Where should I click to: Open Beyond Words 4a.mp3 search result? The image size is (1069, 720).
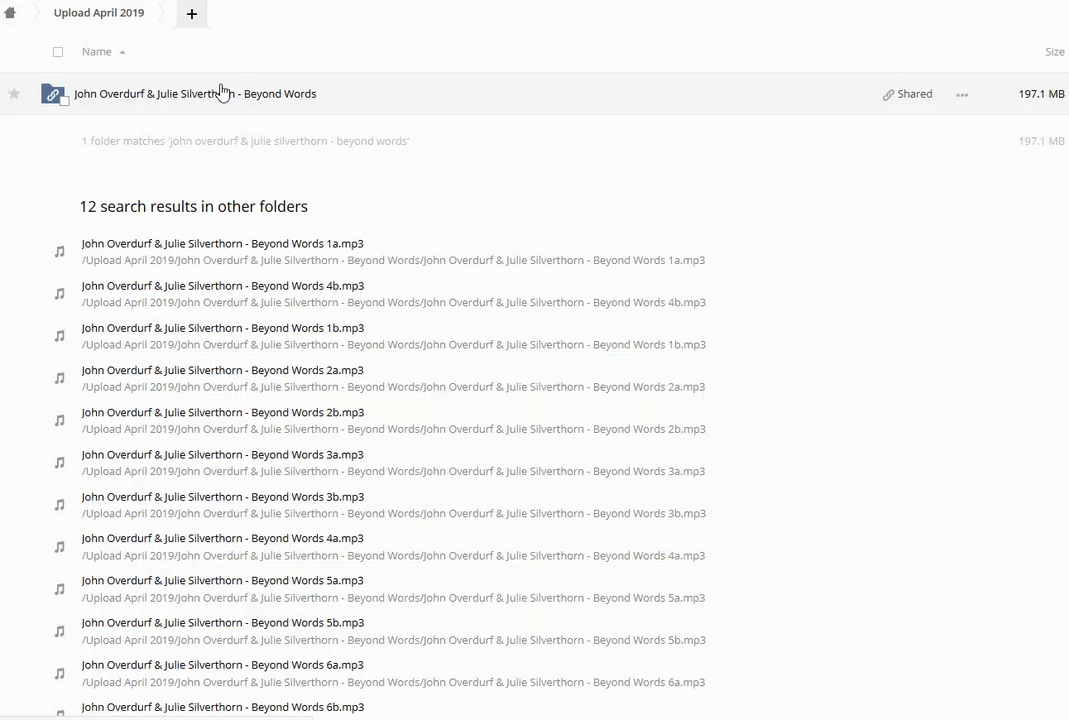click(222, 538)
